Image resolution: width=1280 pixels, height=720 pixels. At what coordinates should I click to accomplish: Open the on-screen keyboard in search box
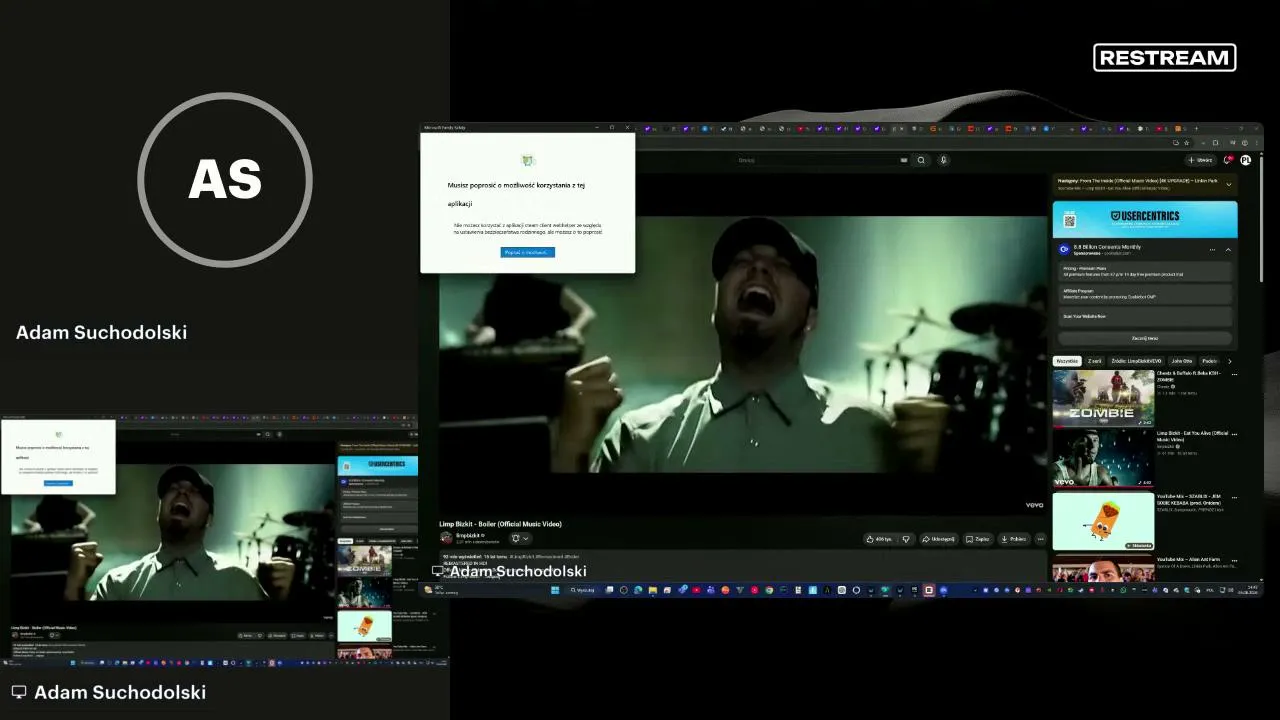point(904,160)
